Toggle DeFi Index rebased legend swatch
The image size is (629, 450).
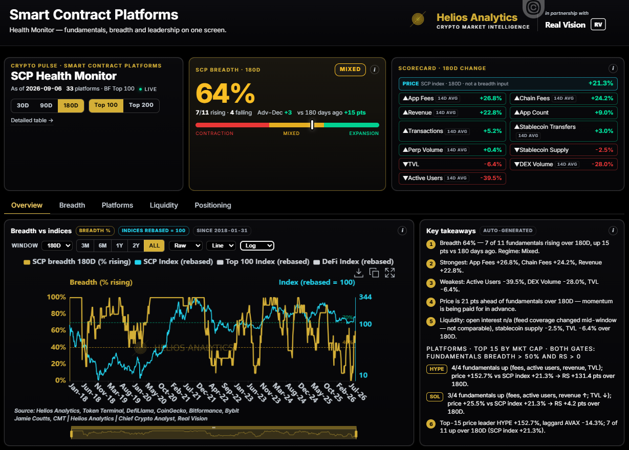click(x=317, y=262)
